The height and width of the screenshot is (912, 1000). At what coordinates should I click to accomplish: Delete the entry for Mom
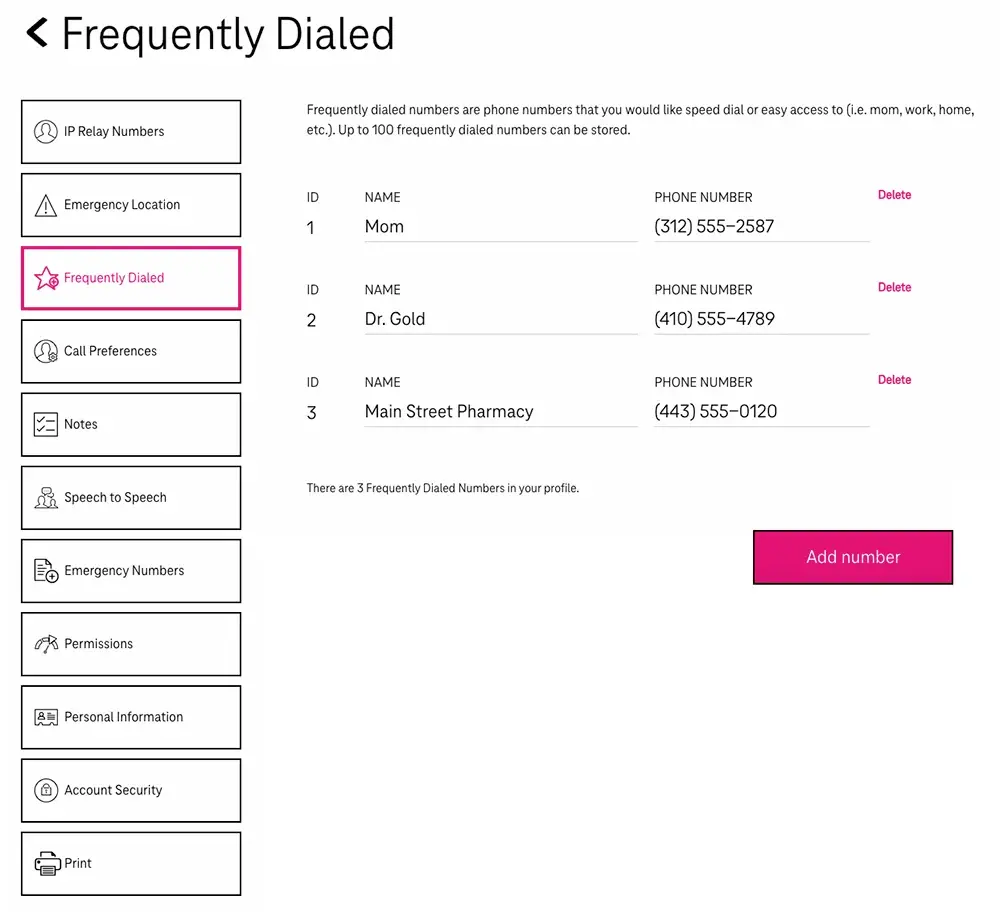tap(893, 195)
